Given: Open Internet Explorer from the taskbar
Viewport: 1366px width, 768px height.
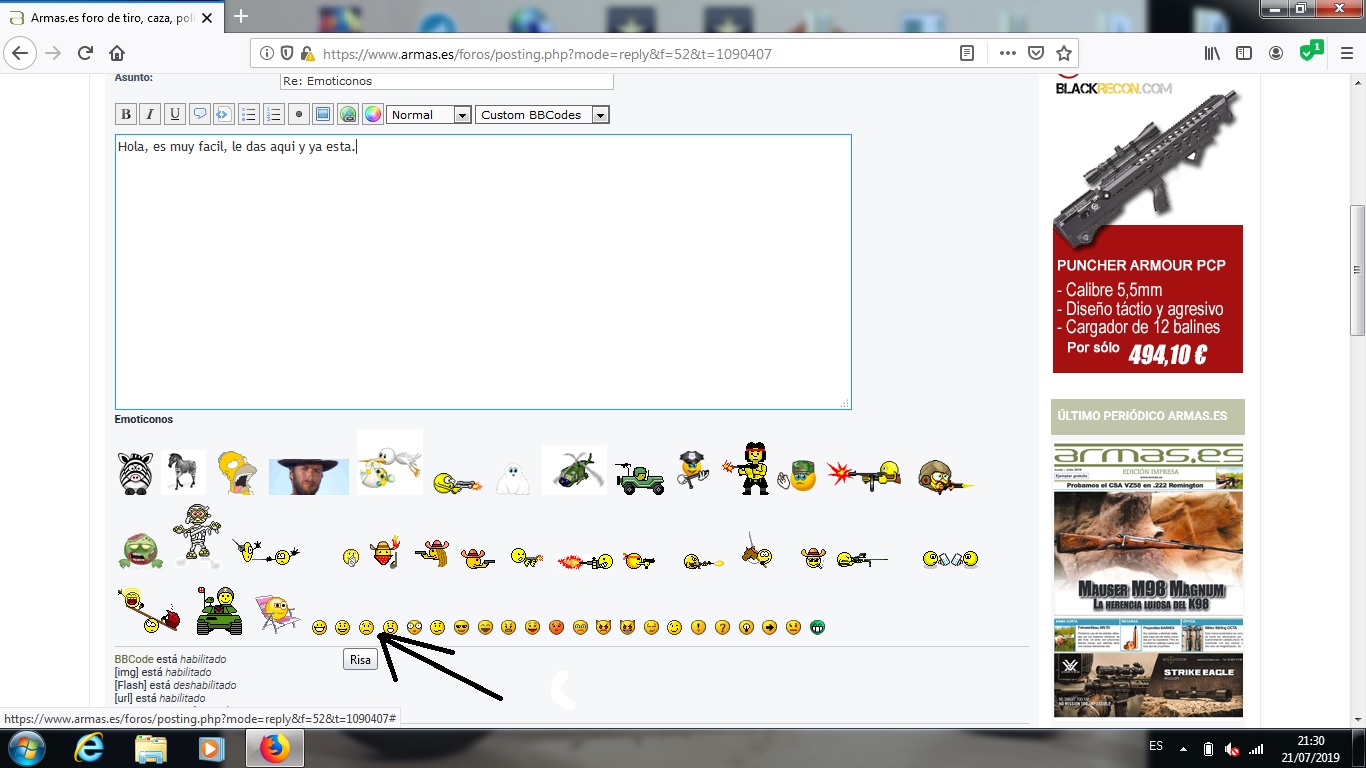Looking at the screenshot, I should click(x=89, y=748).
